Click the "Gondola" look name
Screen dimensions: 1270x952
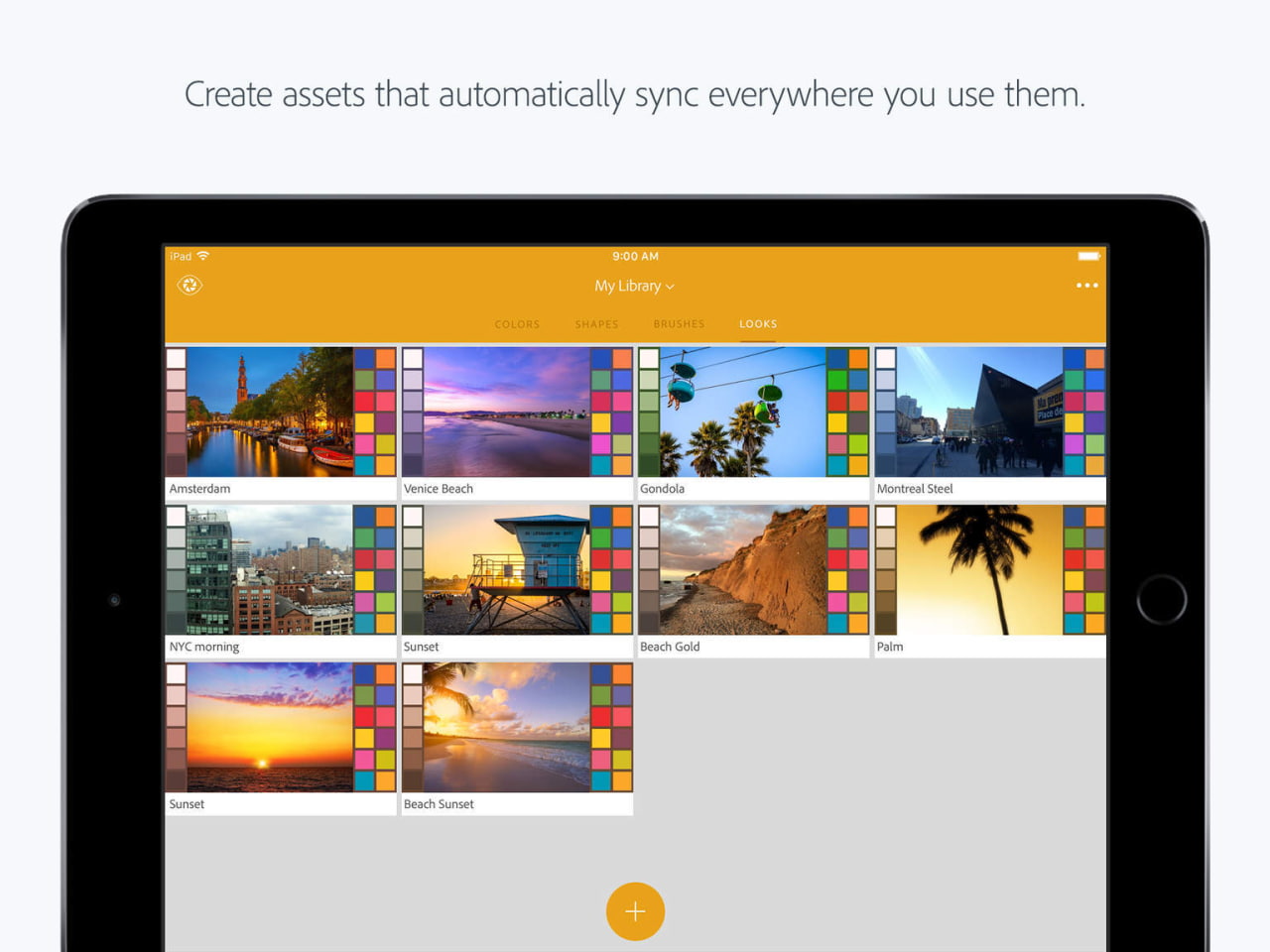click(662, 489)
